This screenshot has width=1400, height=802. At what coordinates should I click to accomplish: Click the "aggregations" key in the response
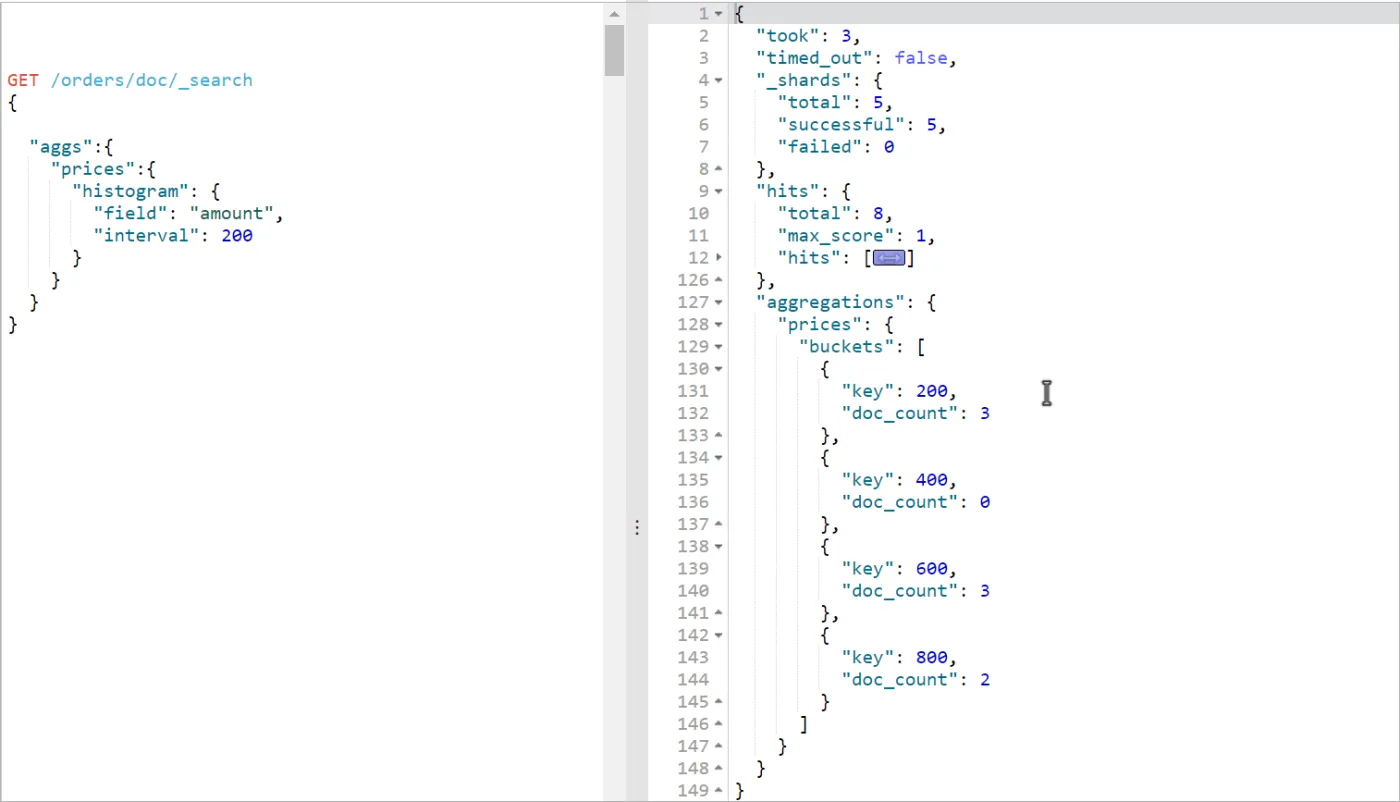[x=832, y=302]
